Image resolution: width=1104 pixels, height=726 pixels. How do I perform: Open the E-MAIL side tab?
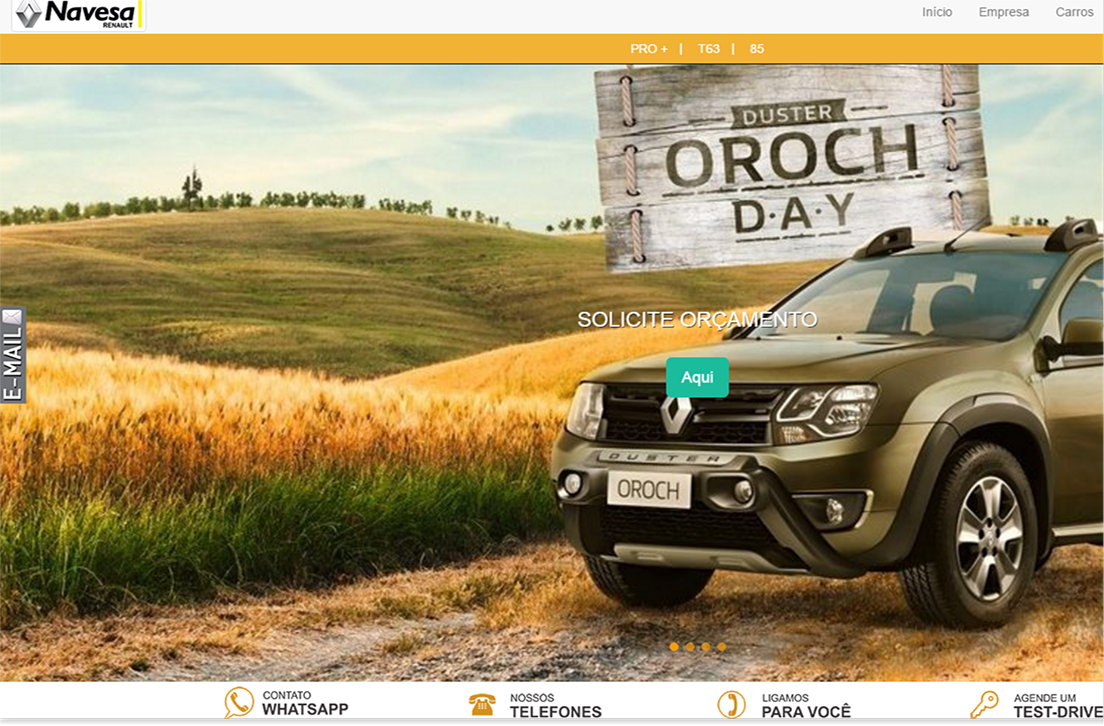[13, 355]
